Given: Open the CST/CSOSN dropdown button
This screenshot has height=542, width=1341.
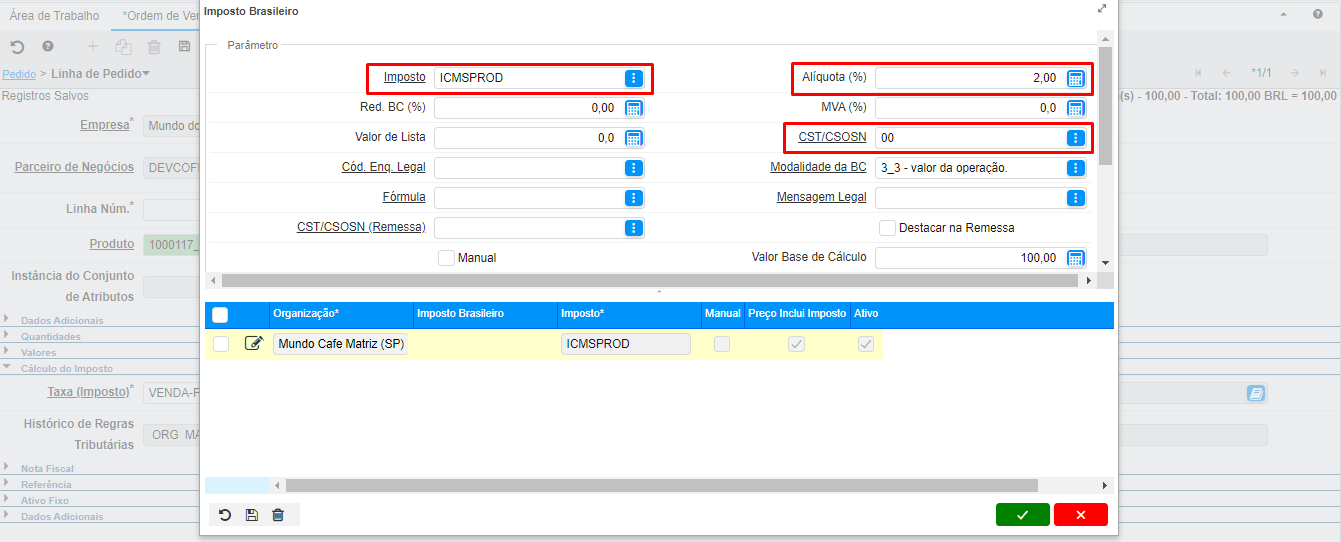Looking at the screenshot, I should [x=1076, y=138].
